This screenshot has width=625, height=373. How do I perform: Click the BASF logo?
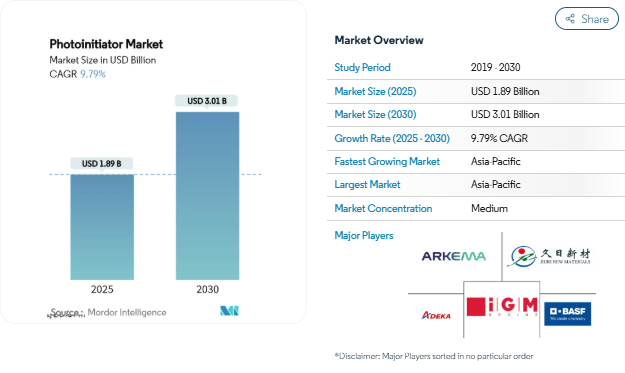568,314
